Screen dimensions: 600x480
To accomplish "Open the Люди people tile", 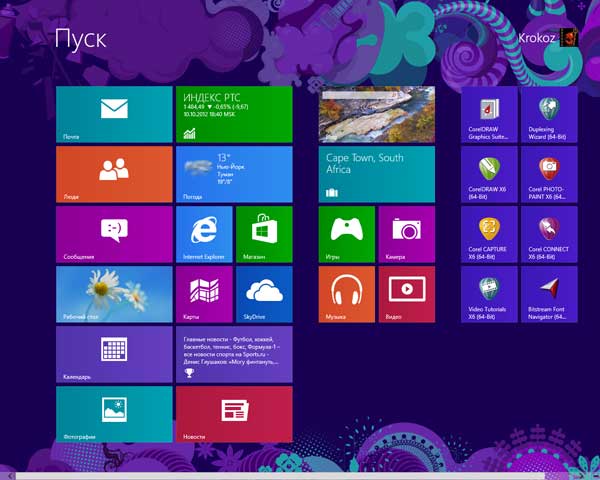I will (x=114, y=174).
